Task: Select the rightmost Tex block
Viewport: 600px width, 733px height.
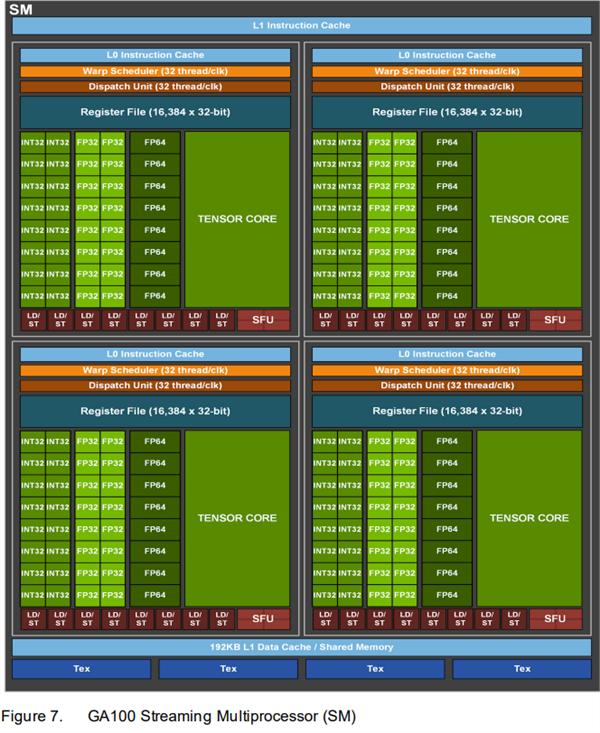Action: point(522,668)
